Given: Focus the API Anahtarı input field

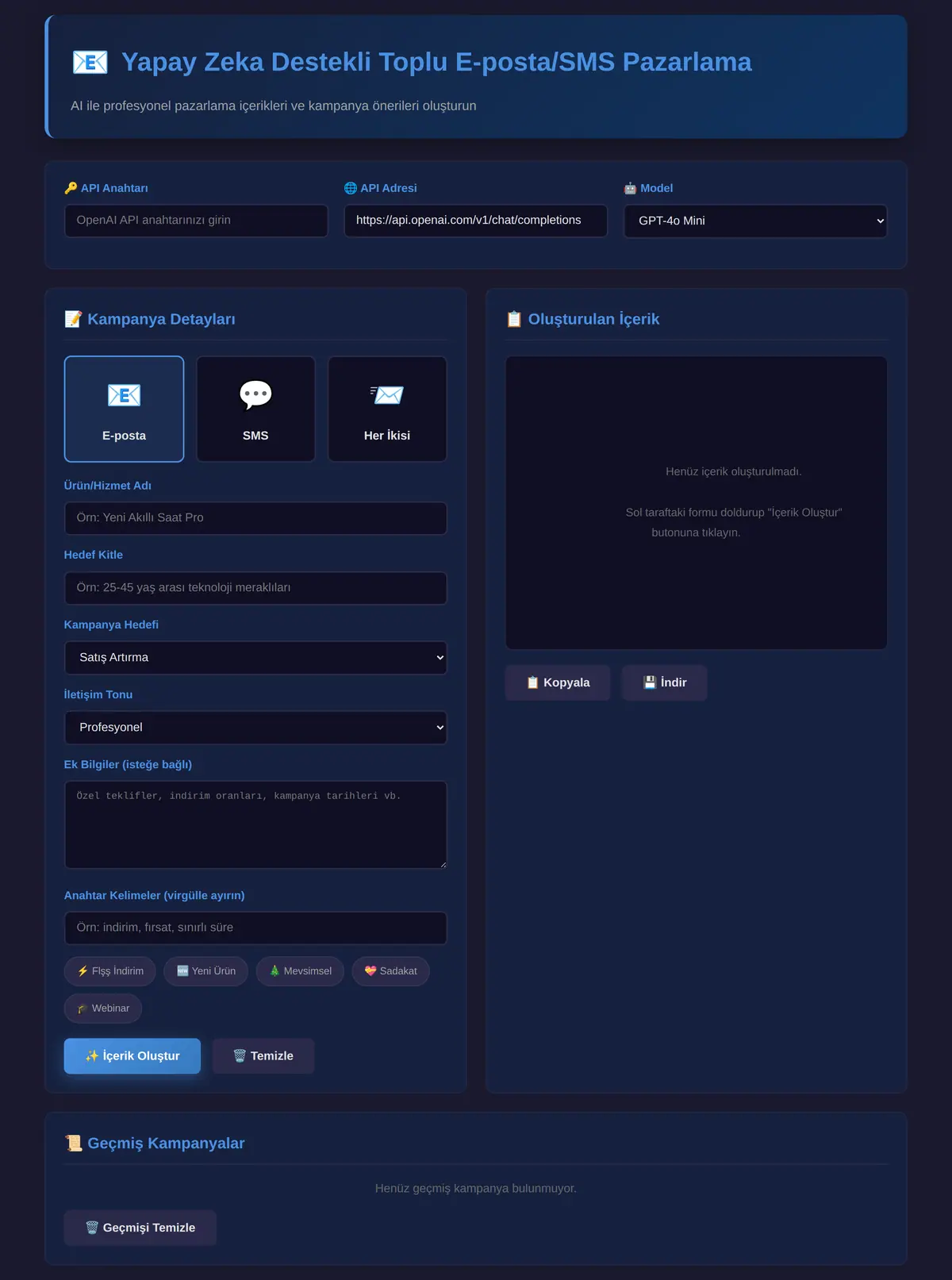Looking at the screenshot, I should pyautogui.click(x=196, y=221).
